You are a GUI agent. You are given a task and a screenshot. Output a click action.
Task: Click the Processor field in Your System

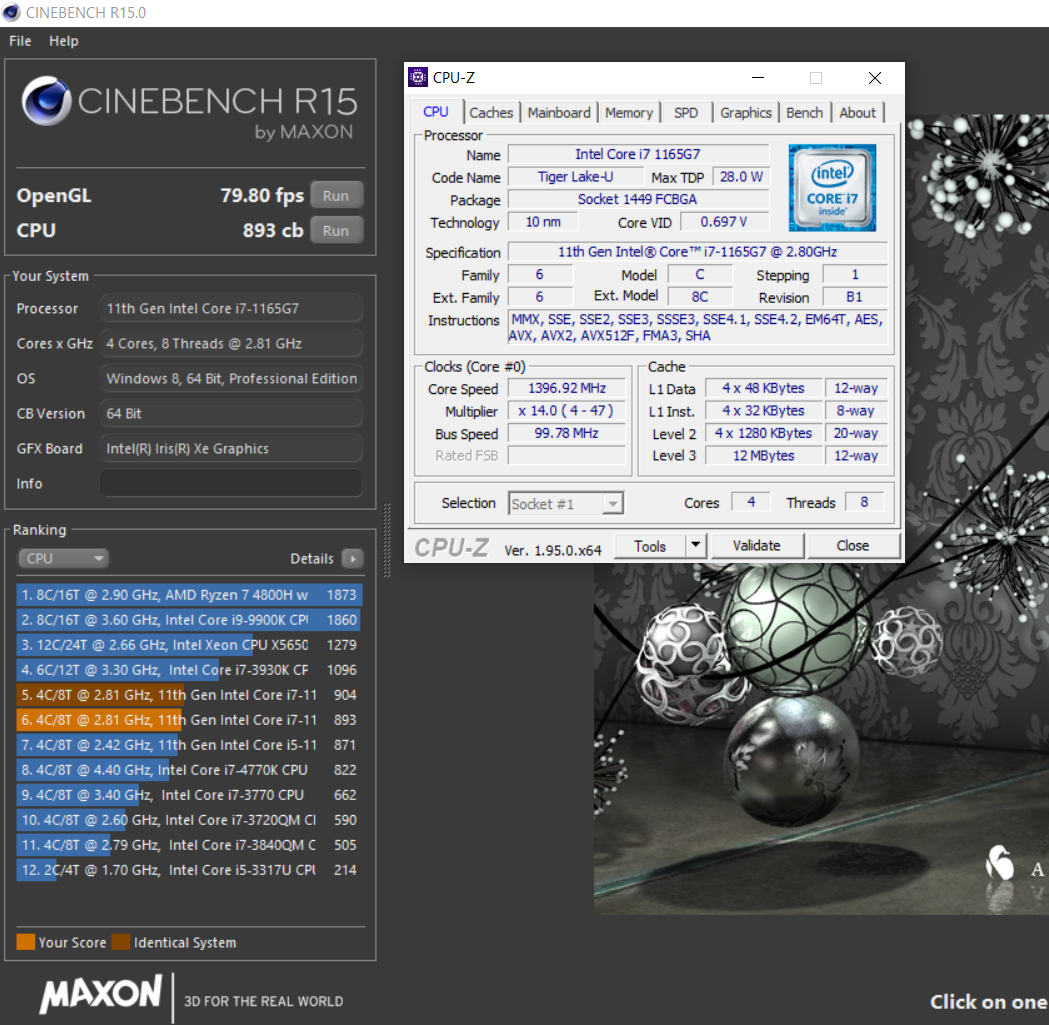tap(231, 308)
